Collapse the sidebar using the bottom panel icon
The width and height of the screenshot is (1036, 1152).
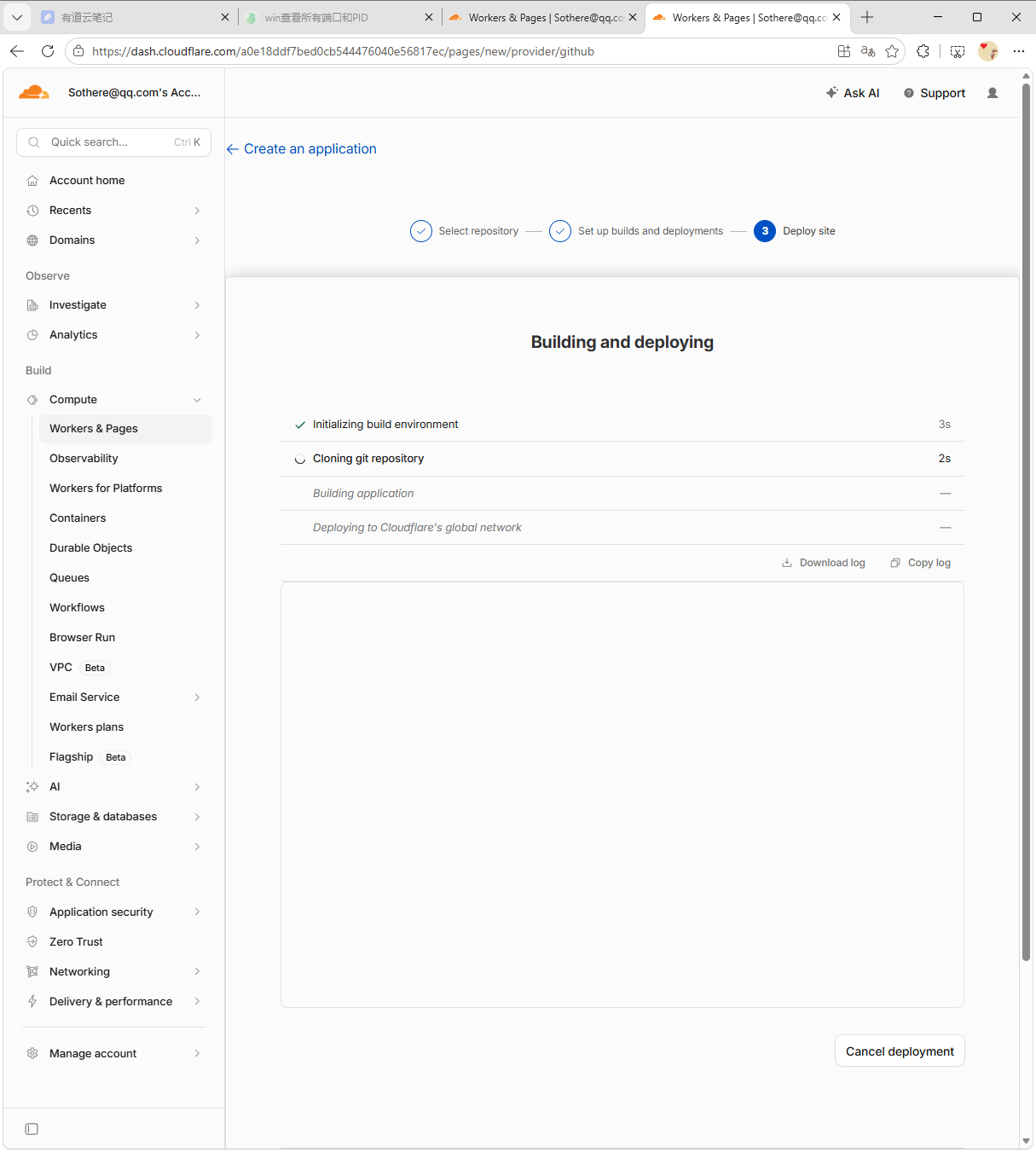[32, 1129]
